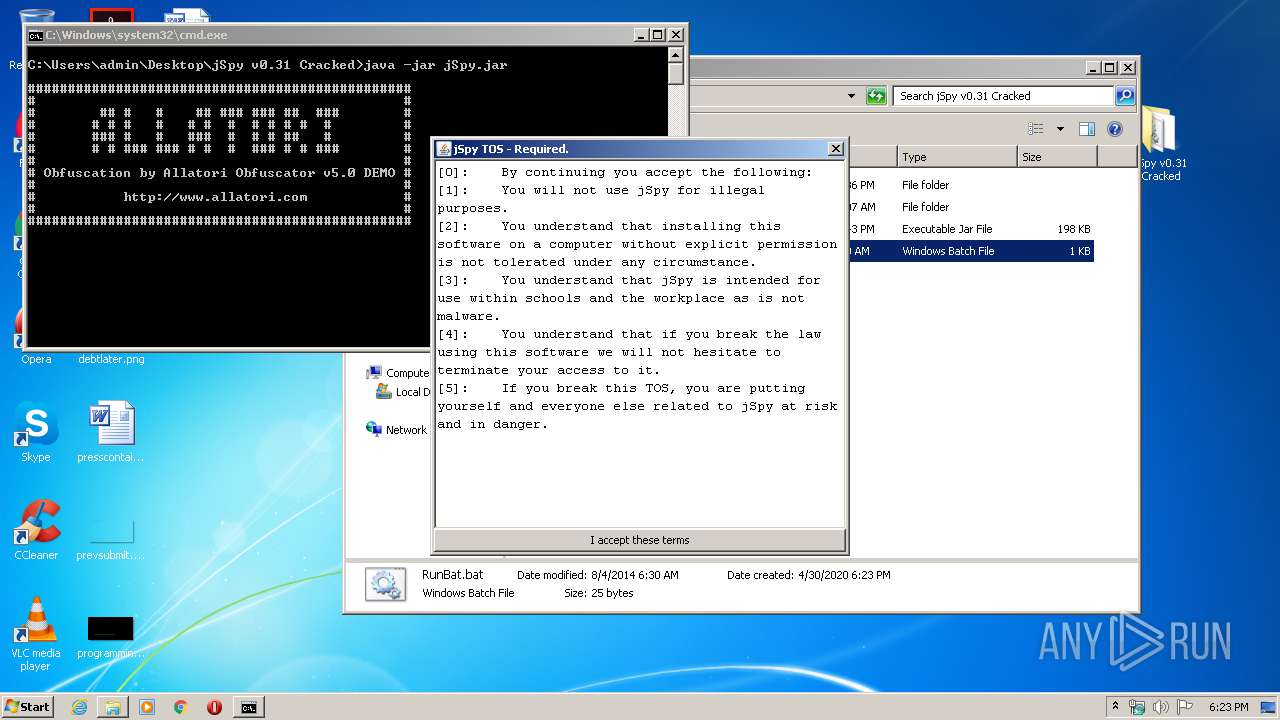This screenshot has height=720, width=1280.
Task: Switch to the cmd taskbar button
Action: point(248,707)
